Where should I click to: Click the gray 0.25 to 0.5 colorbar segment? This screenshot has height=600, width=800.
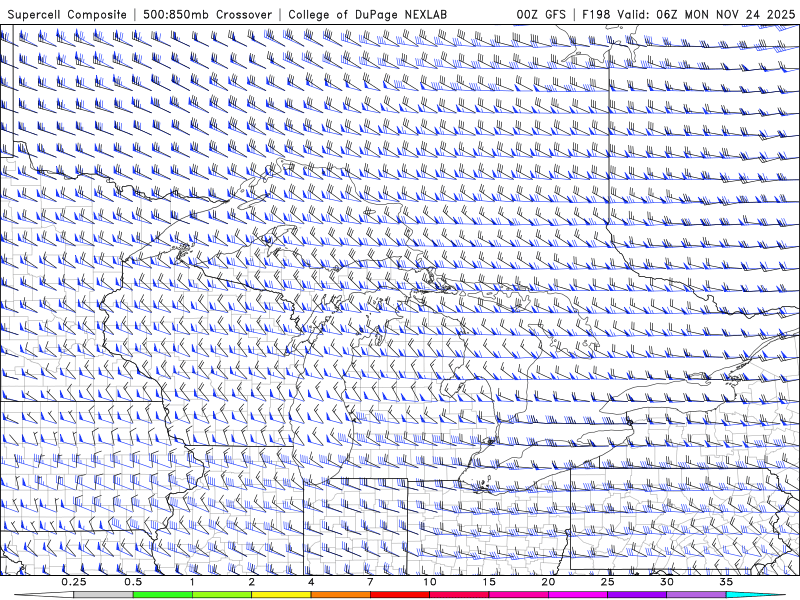point(103,595)
